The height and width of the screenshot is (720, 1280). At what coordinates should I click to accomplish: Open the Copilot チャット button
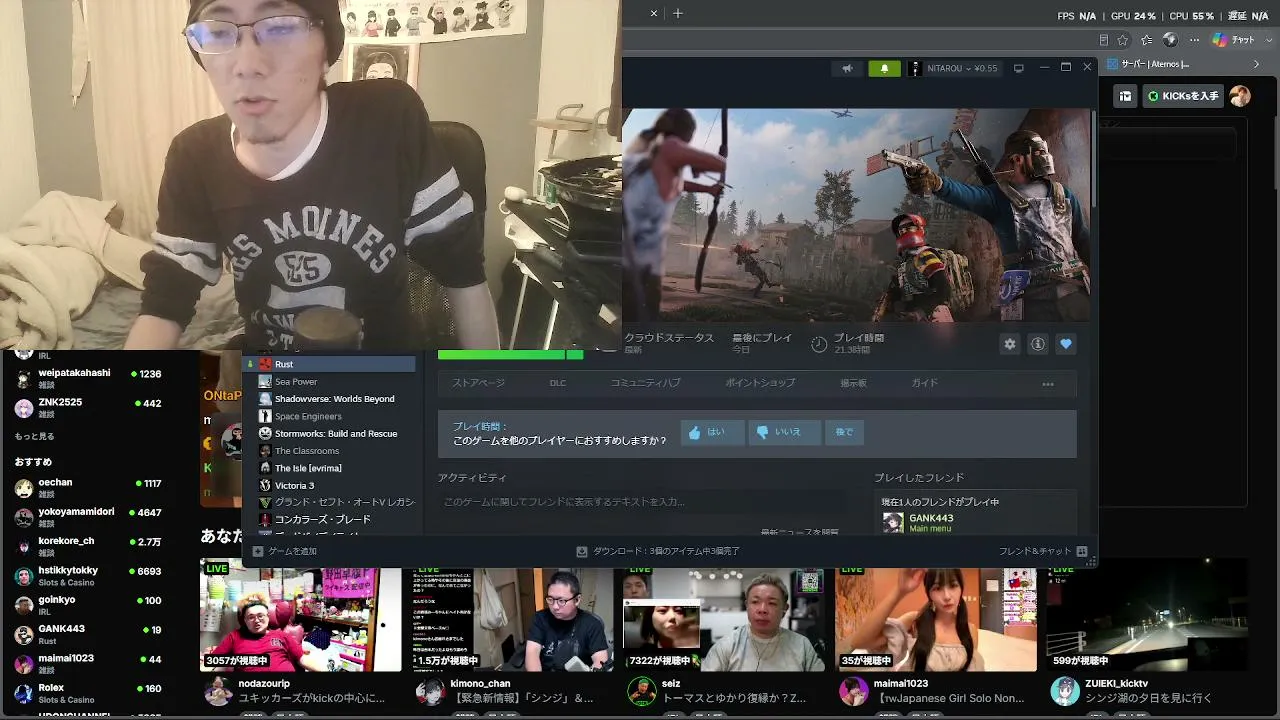(x=1234, y=40)
